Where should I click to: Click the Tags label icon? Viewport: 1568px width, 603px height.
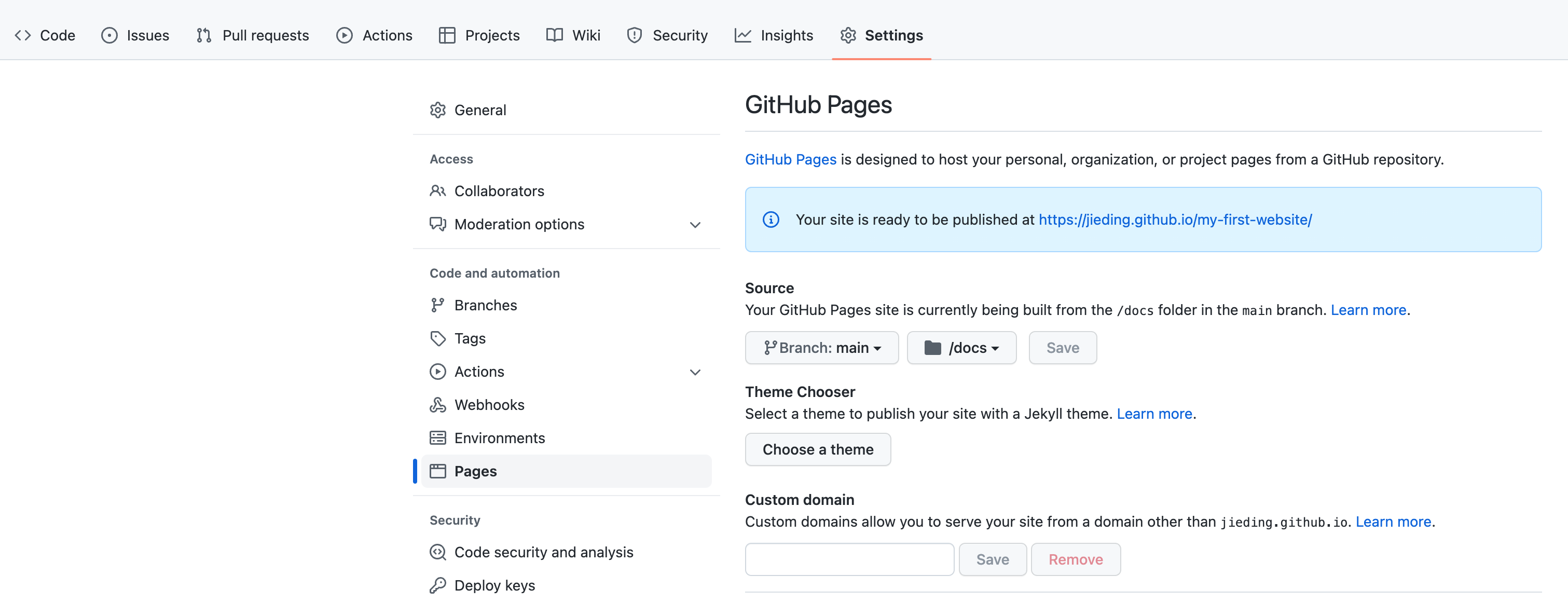click(437, 338)
